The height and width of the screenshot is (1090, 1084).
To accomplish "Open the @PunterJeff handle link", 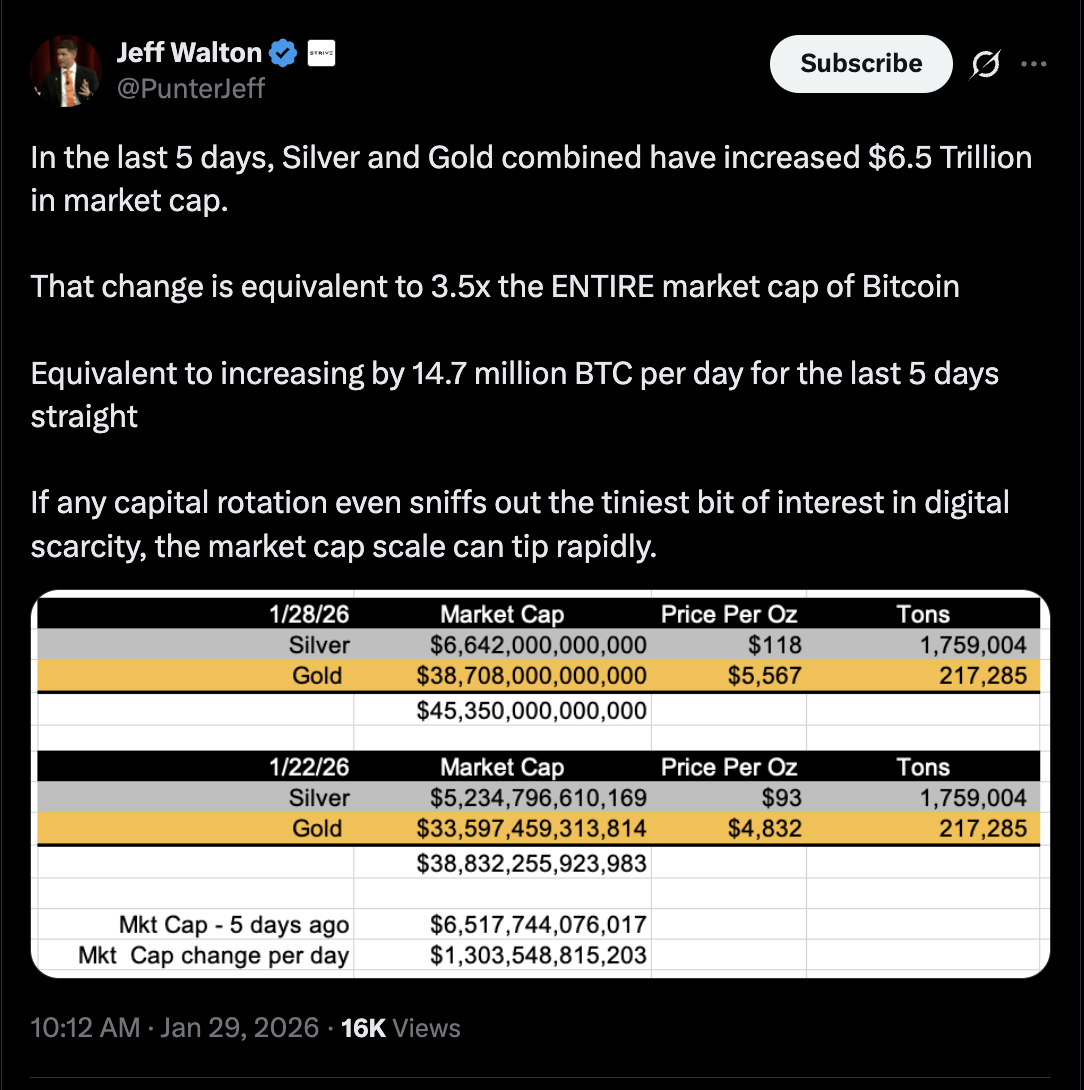I will pos(191,88).
